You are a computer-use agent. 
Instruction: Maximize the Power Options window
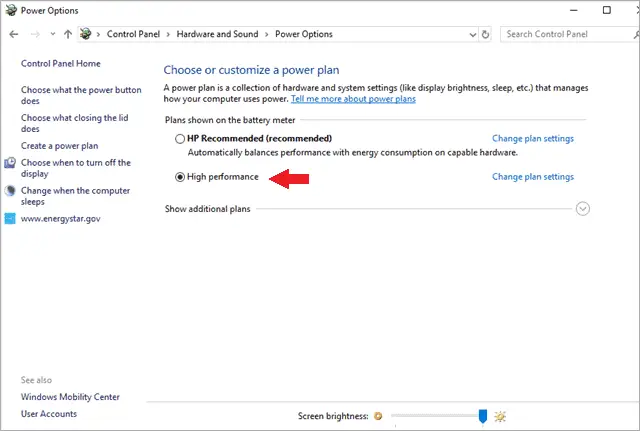[607, 10]
